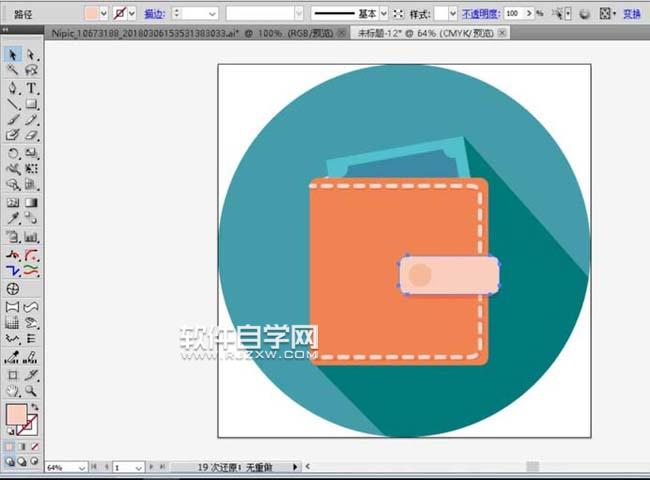
Task: Select the Slice tool
Action: click(x=31, y=375)
